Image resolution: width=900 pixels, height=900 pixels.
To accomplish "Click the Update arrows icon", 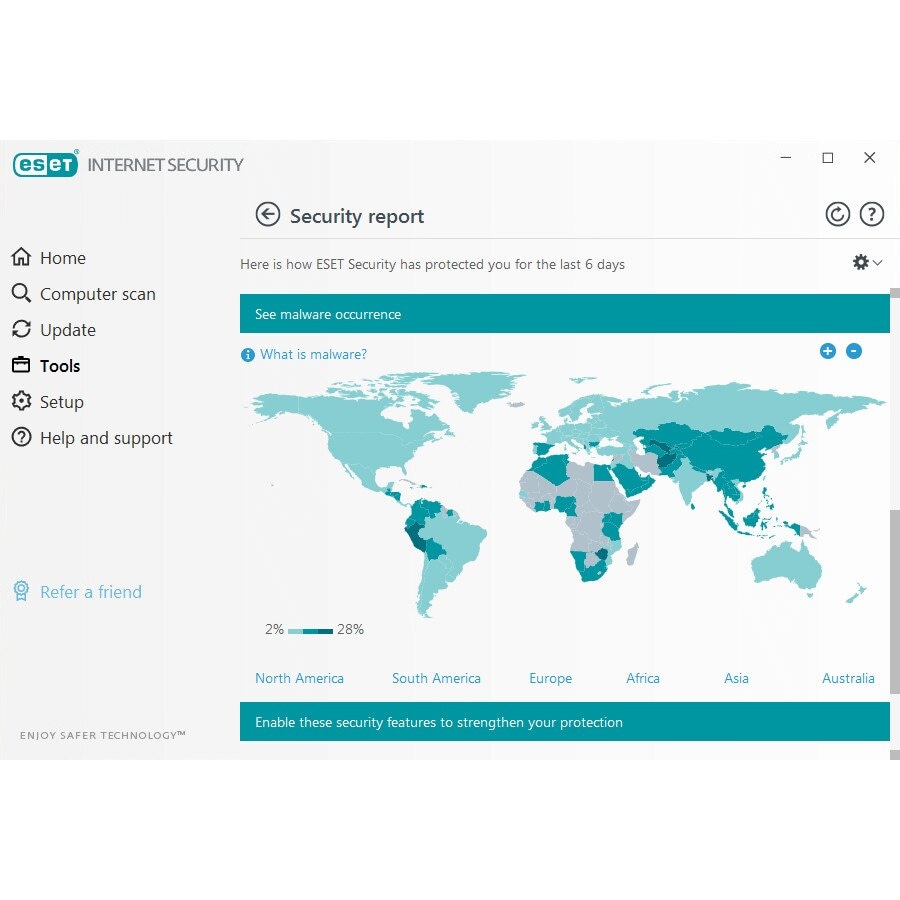I will tap(21, 329).
